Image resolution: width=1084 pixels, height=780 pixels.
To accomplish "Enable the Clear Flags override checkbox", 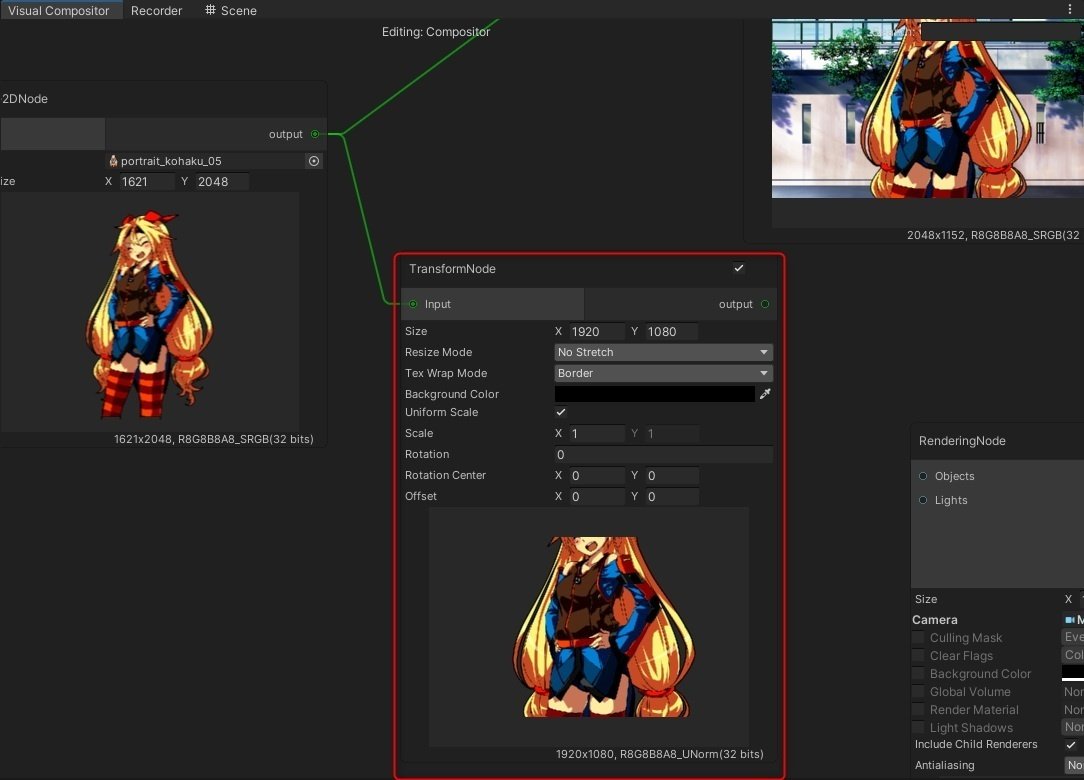I will click(x=918, y=656).
